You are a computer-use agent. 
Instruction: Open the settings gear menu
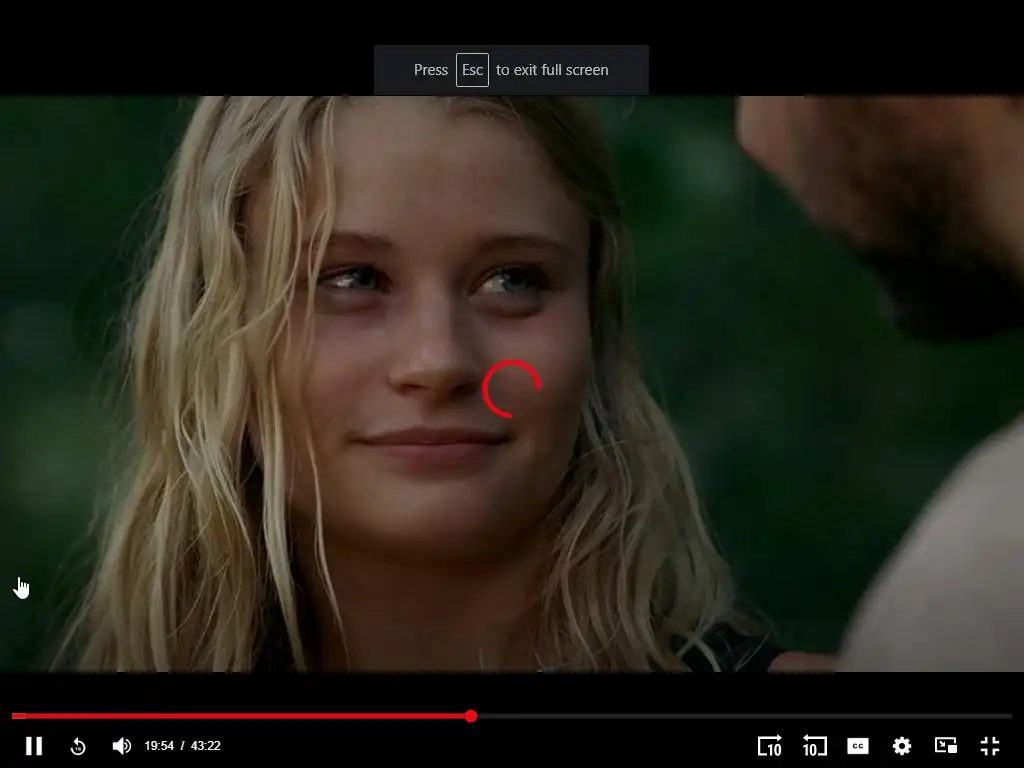click(902, 746)
